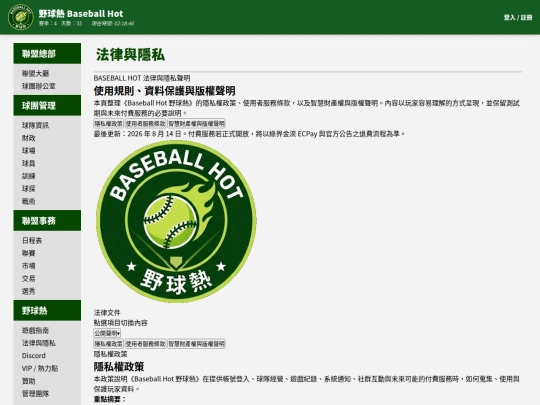The width and height of the screenshot is (540, 405).
Task: Open 球探 in the sidebar
Action: [29, 188]
